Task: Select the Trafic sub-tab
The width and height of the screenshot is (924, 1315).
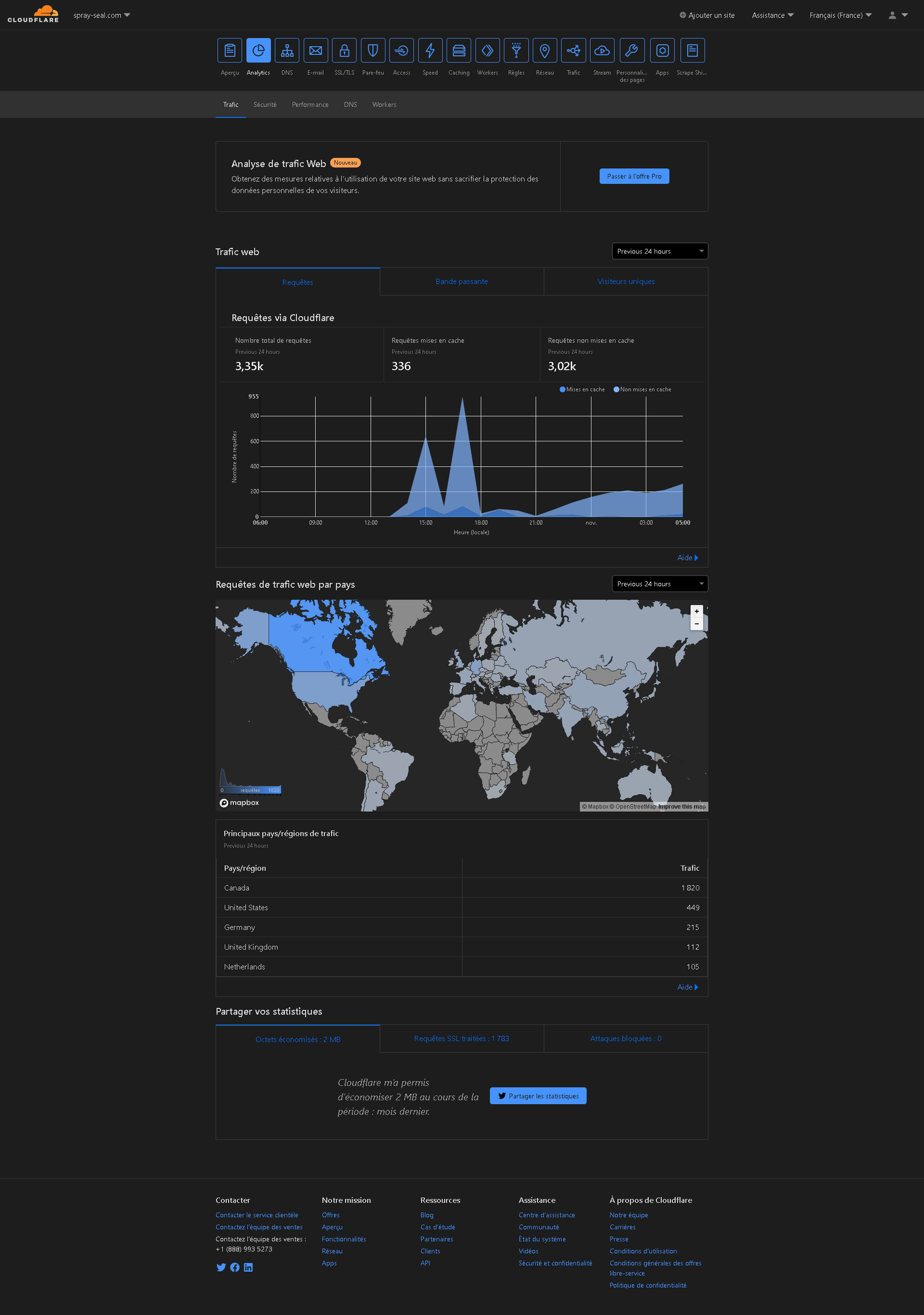Action: click(x=230, y=105)
